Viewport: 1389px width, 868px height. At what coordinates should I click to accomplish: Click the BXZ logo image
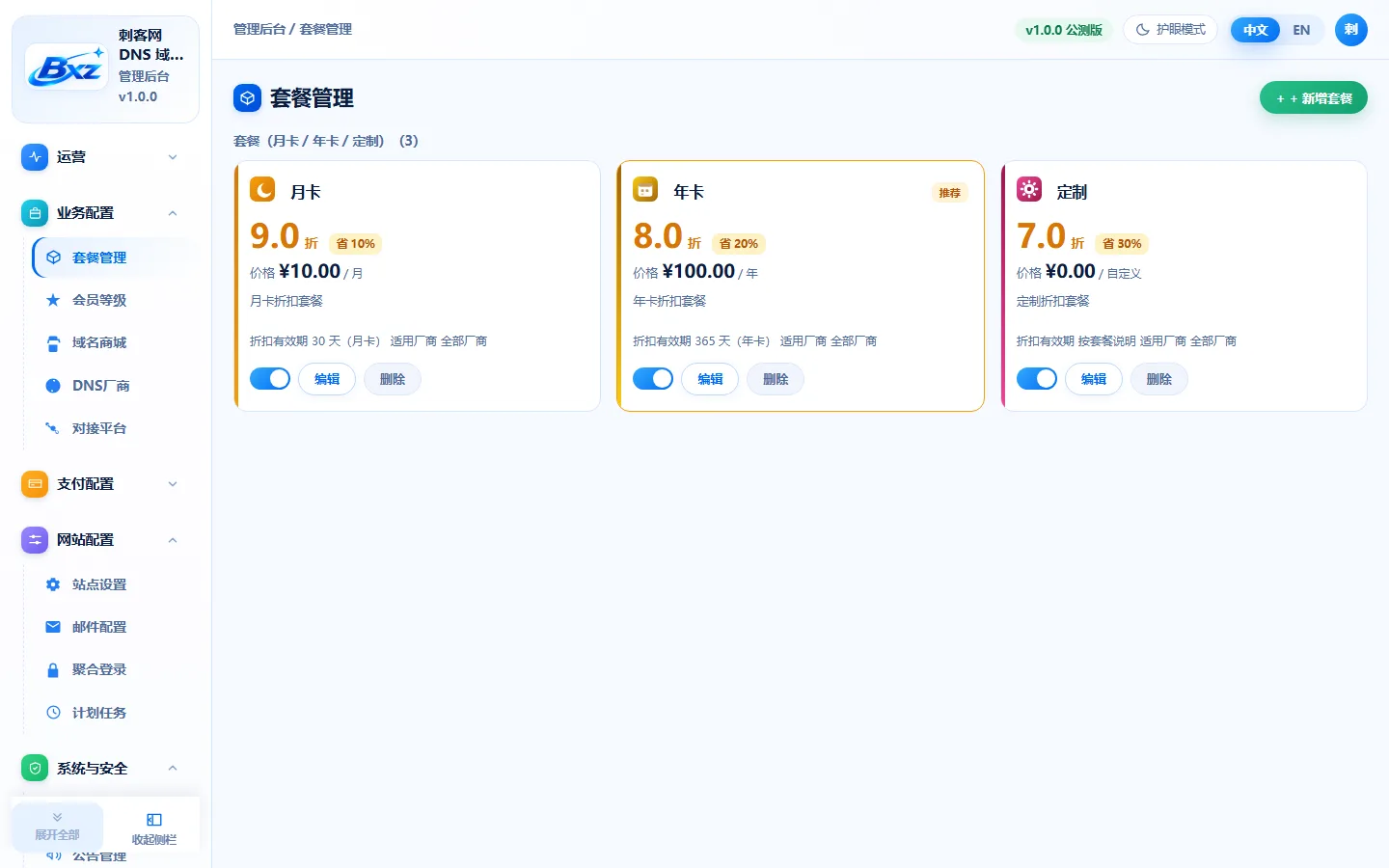[x=66, y=67]
